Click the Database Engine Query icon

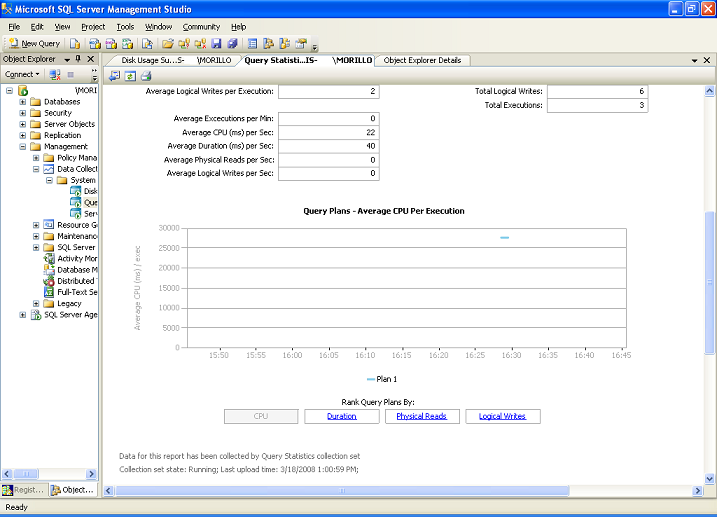tap(75, 43)
